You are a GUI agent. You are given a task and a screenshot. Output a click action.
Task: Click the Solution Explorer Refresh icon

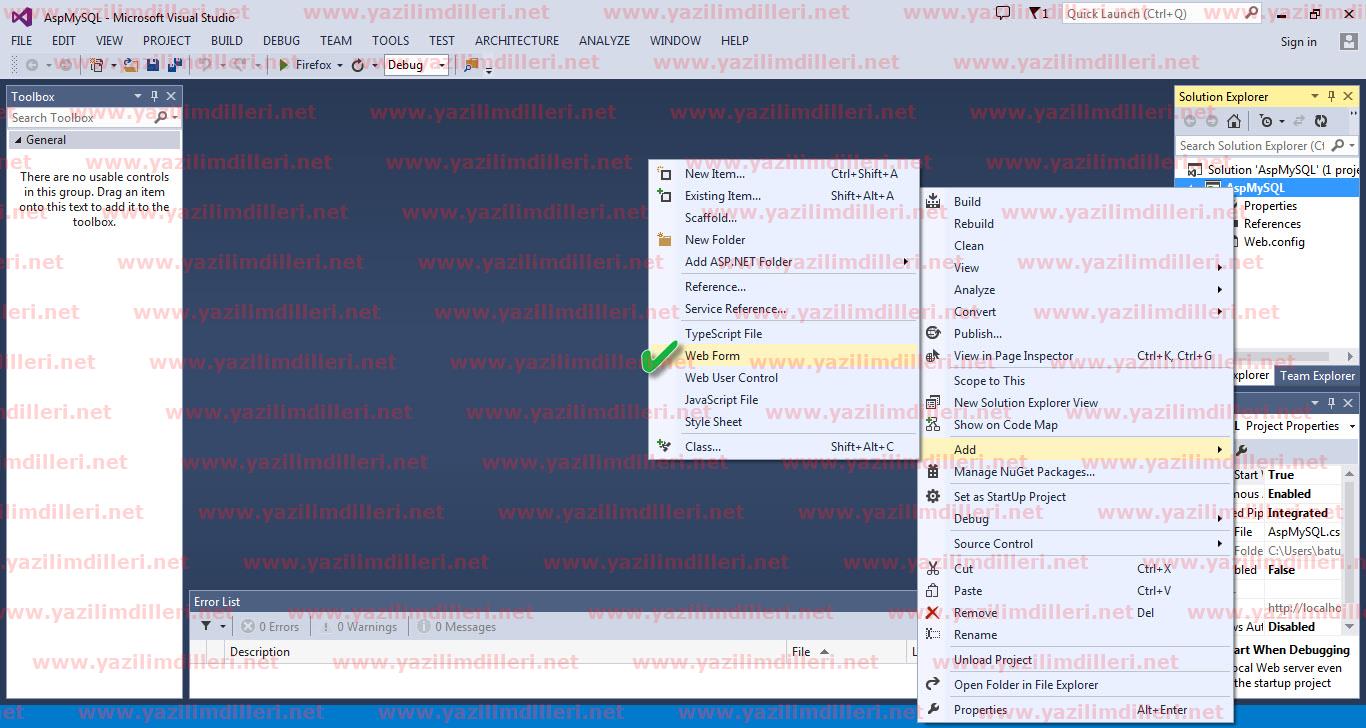1321,121
